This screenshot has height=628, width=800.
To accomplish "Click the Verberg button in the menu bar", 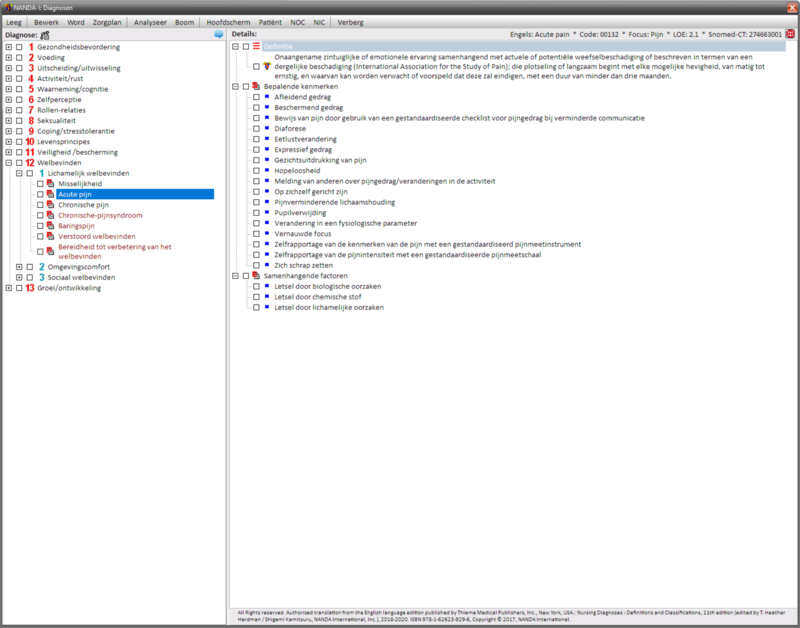I will 351,21.
